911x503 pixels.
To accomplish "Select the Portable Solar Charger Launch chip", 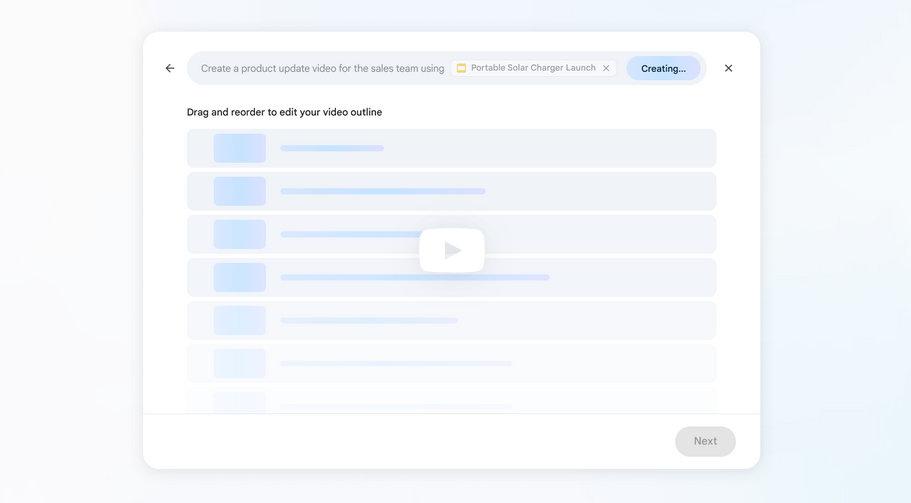I will pos(533,68).
